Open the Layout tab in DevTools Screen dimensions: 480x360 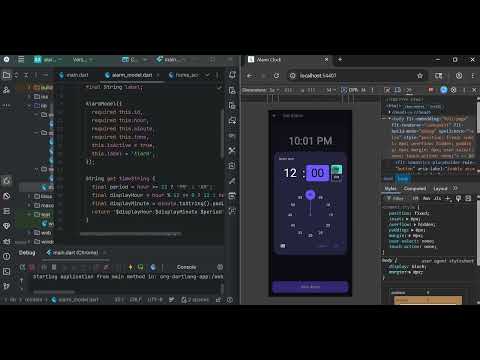pos(440,188)
